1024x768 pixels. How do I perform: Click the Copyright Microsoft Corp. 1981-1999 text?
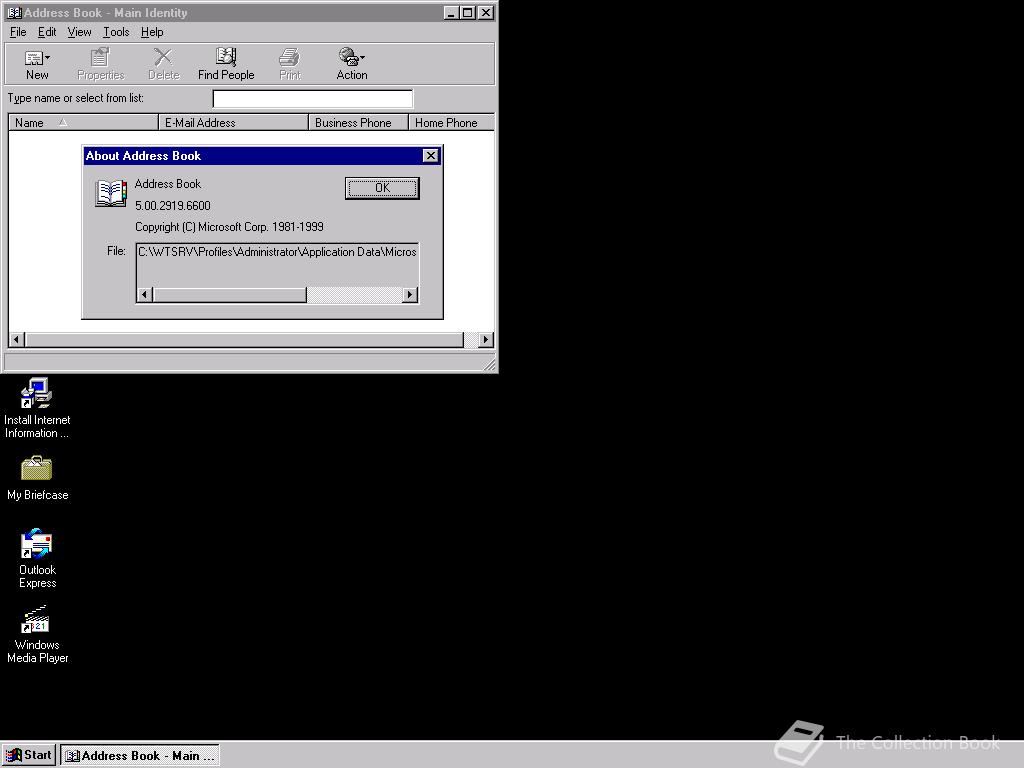[229, 227]
